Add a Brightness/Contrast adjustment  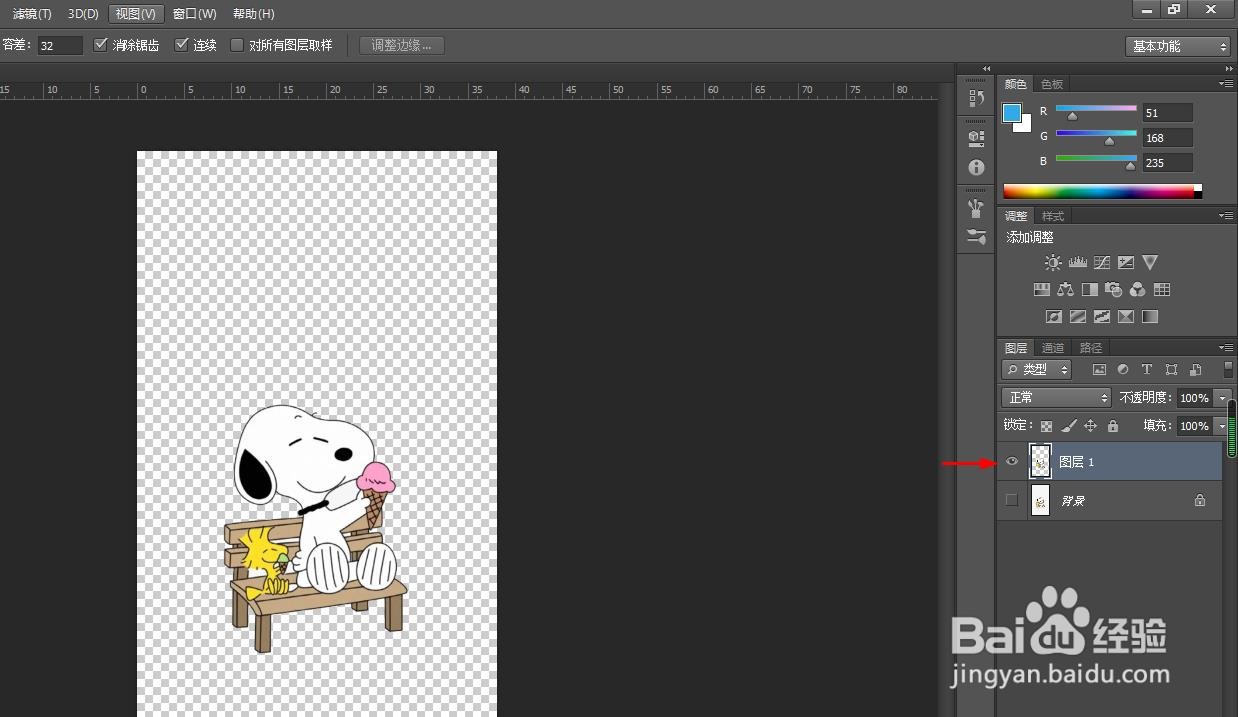[x=1053, y=262]
